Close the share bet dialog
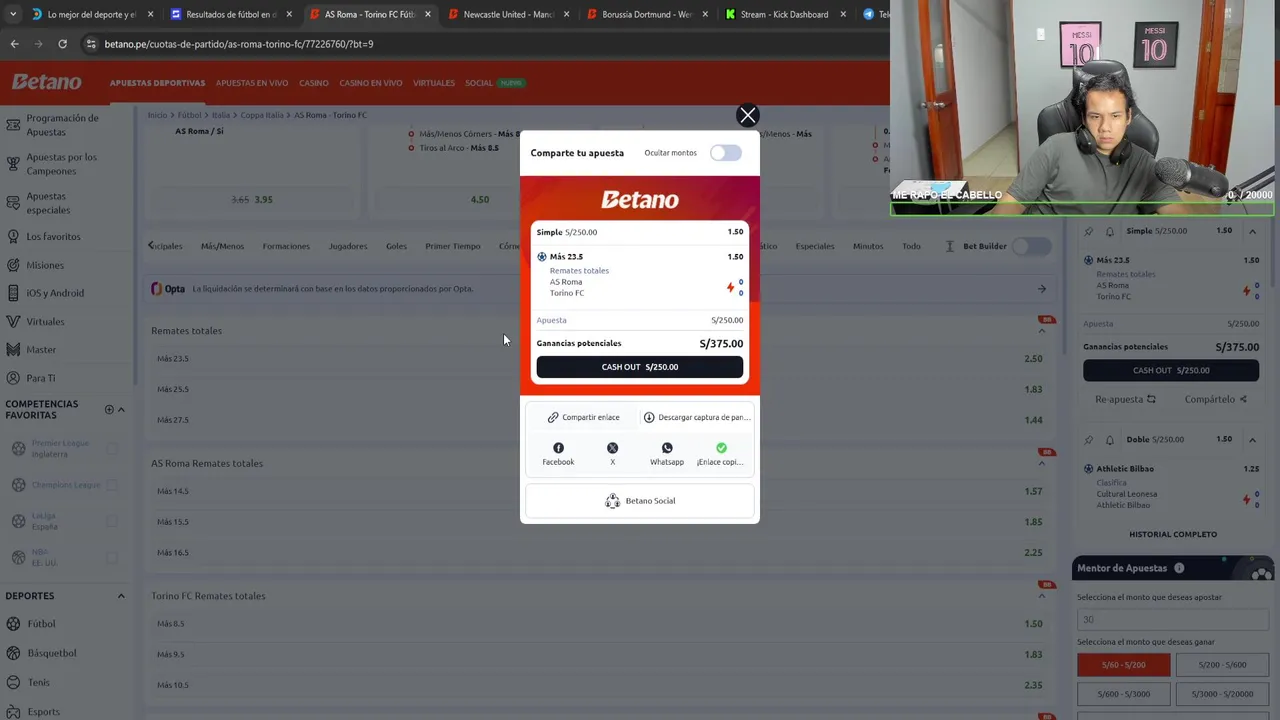The image size is (1280, 720). click(748, 116)
